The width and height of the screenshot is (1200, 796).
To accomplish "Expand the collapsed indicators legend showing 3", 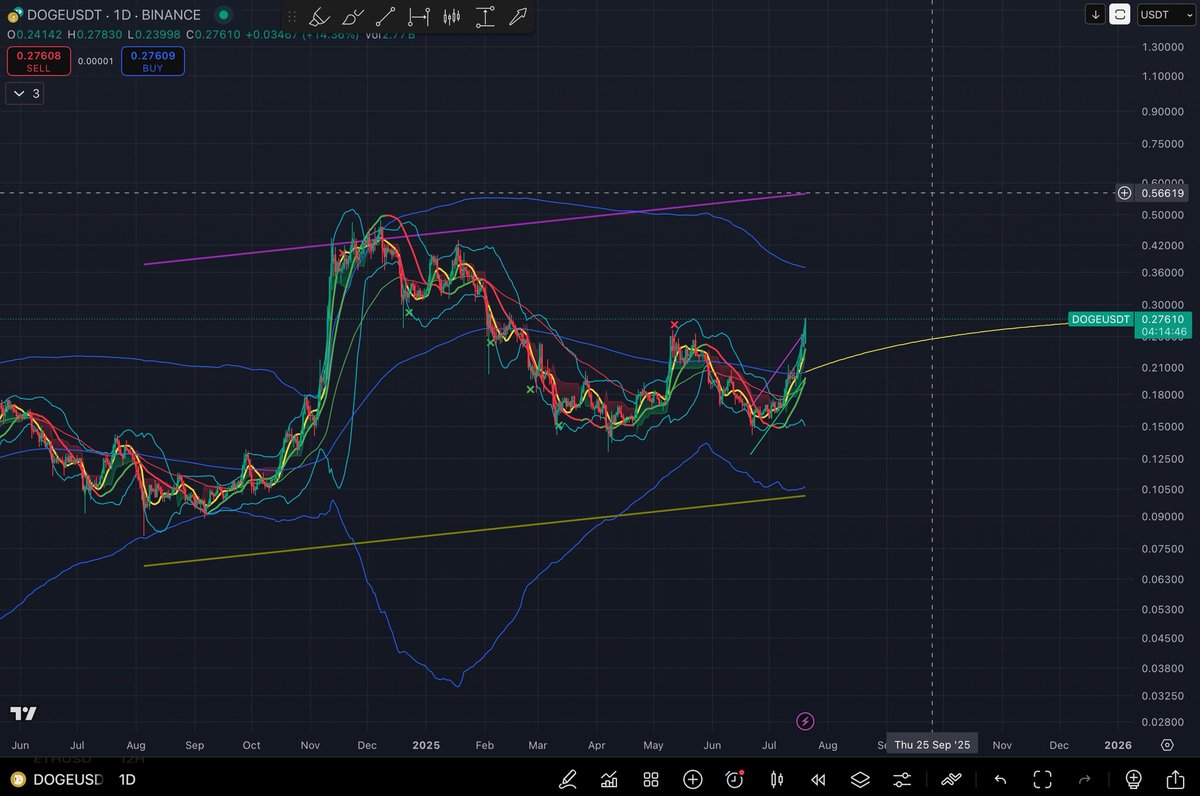I will coord(24,94).
